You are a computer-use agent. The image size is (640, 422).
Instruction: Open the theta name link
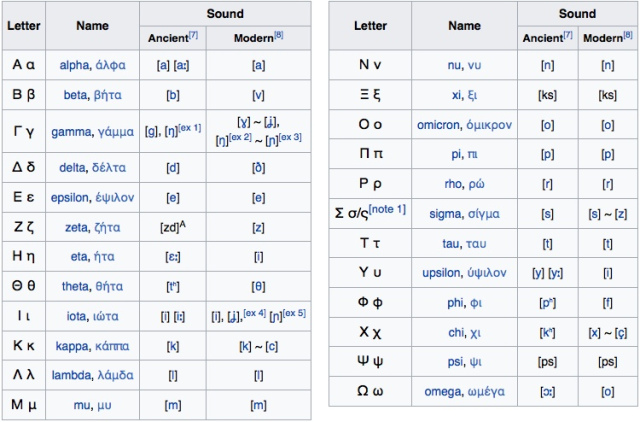click(x=75, y=286)
